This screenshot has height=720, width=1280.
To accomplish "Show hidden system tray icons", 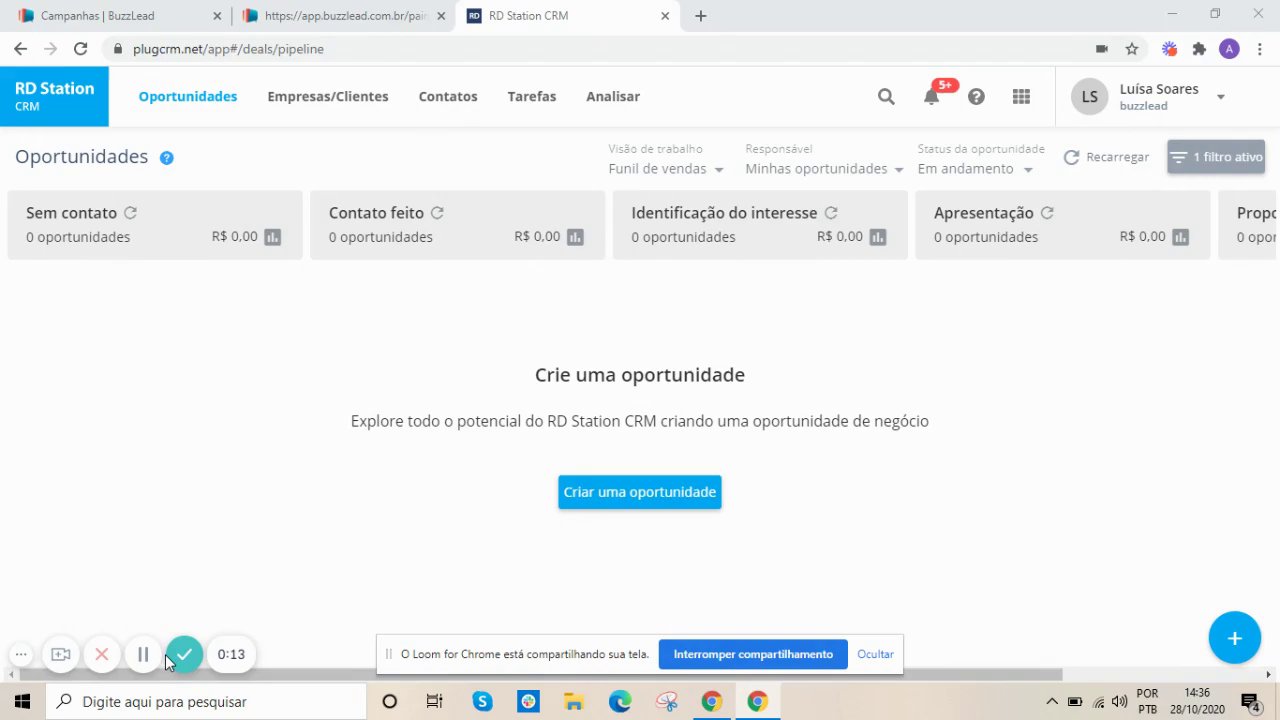I will [1051, 701].
